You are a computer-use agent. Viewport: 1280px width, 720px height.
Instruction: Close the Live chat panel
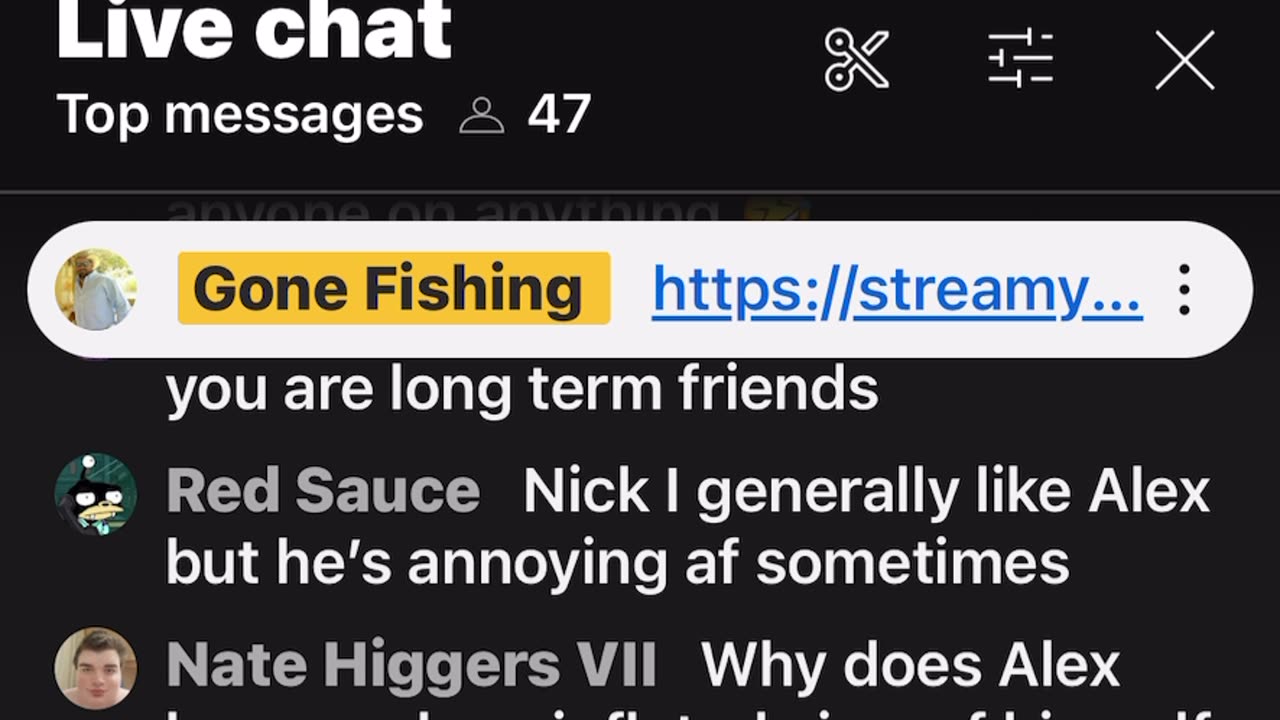coord(1185,60)
